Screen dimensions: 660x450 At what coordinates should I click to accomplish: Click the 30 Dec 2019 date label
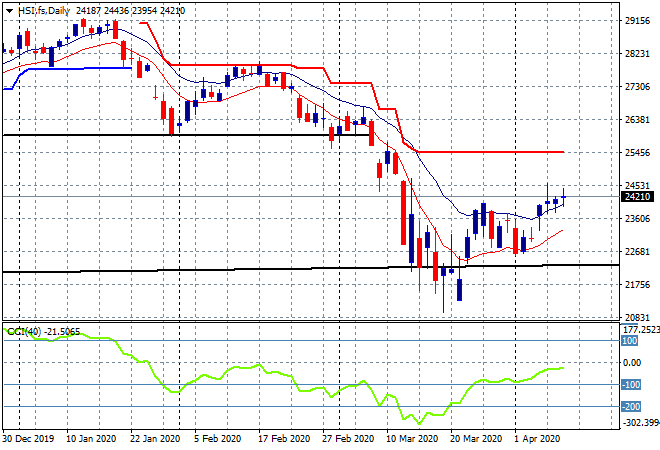coord(28,439)
